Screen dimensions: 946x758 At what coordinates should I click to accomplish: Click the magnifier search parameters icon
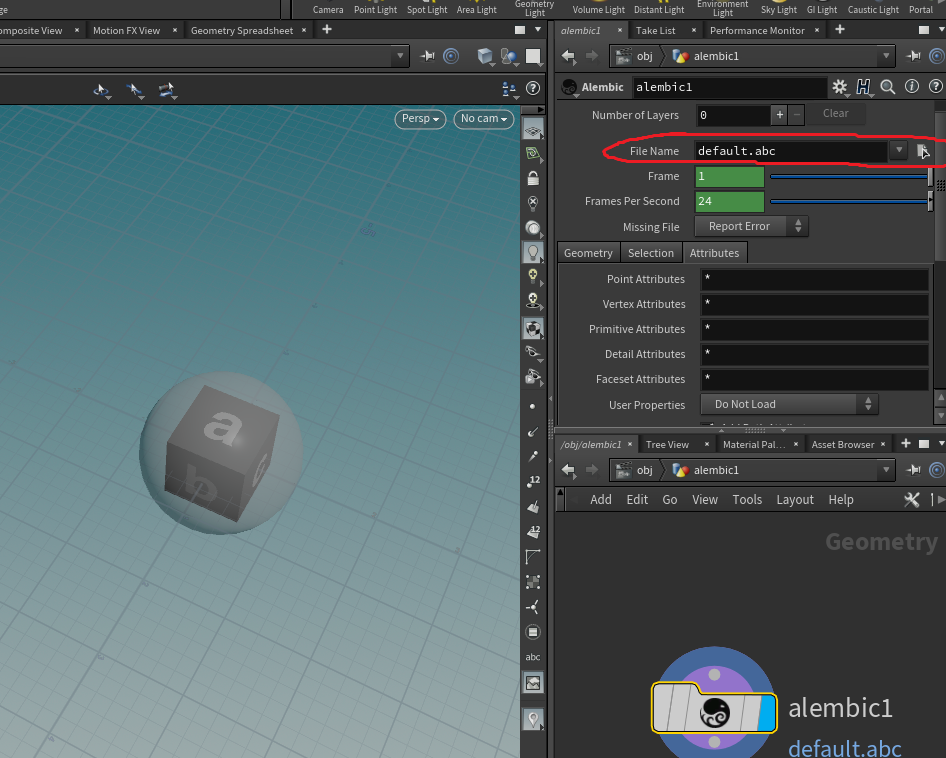click(887, 88)
